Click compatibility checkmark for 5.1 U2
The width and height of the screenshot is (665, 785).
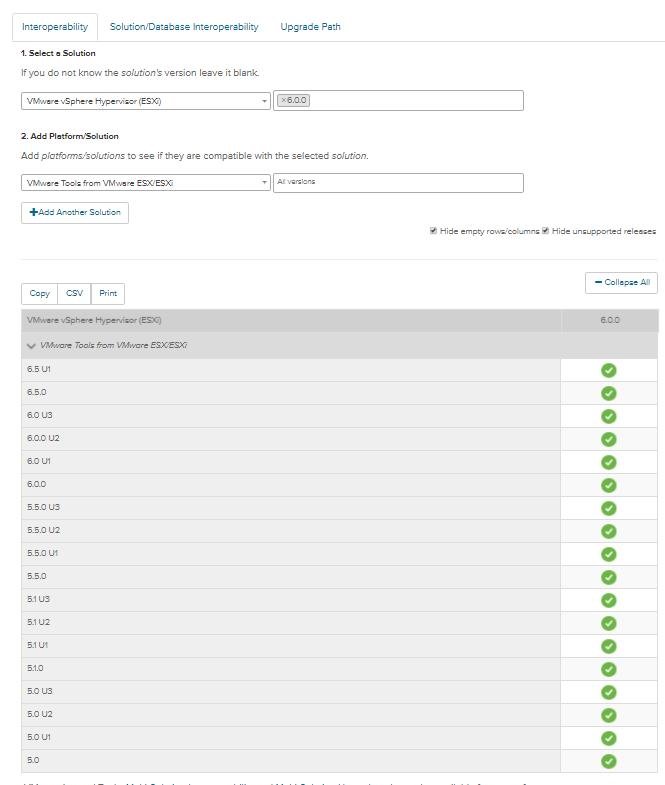point(608,624)
